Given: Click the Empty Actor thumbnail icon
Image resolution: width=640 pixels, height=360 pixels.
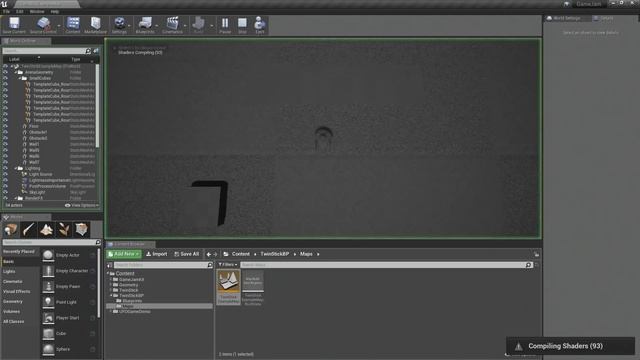Looking at the screenshot, I should 48,255.
